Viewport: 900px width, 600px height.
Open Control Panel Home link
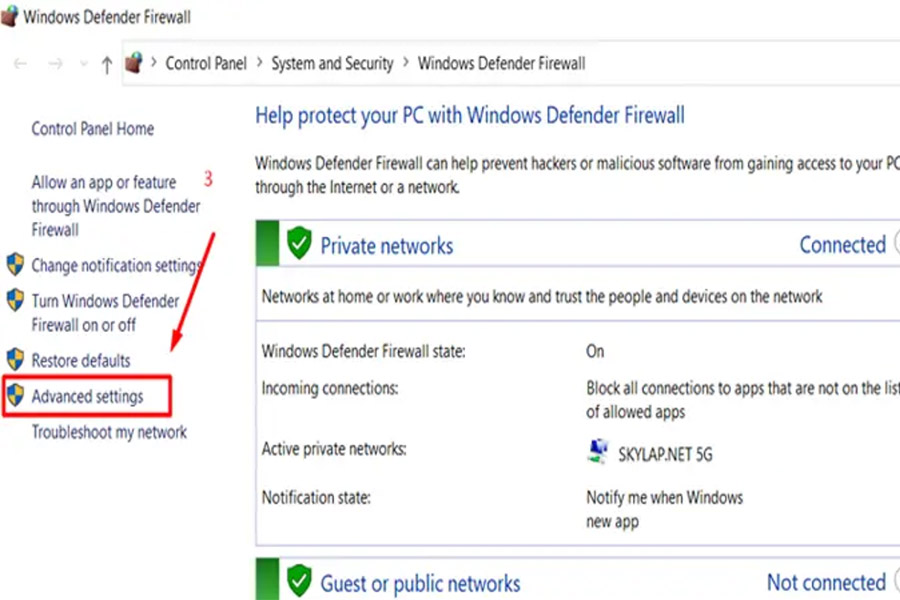tap(92, 129)
